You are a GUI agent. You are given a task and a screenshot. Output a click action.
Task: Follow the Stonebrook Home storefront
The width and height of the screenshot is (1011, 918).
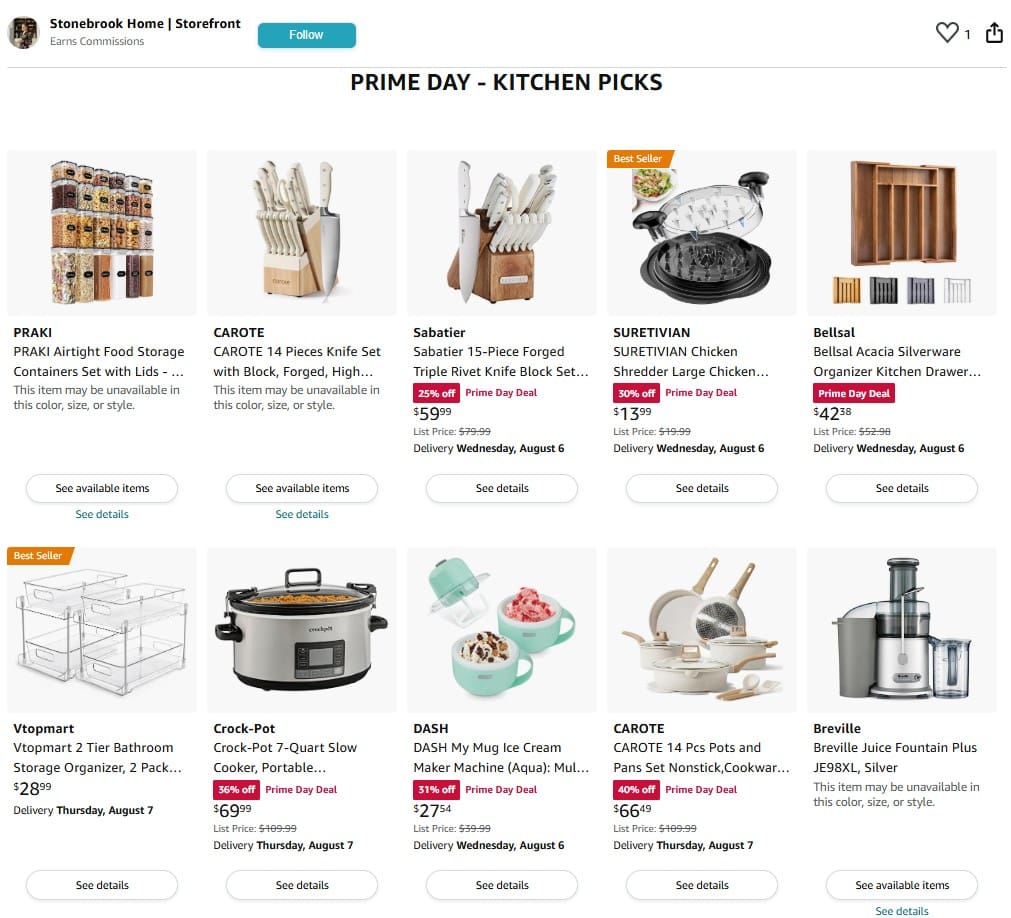[306, 35]
